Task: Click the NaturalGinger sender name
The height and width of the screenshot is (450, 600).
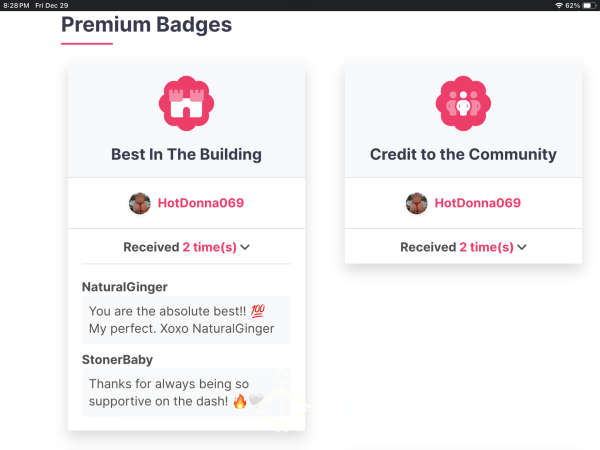Action: coord(125,287)
